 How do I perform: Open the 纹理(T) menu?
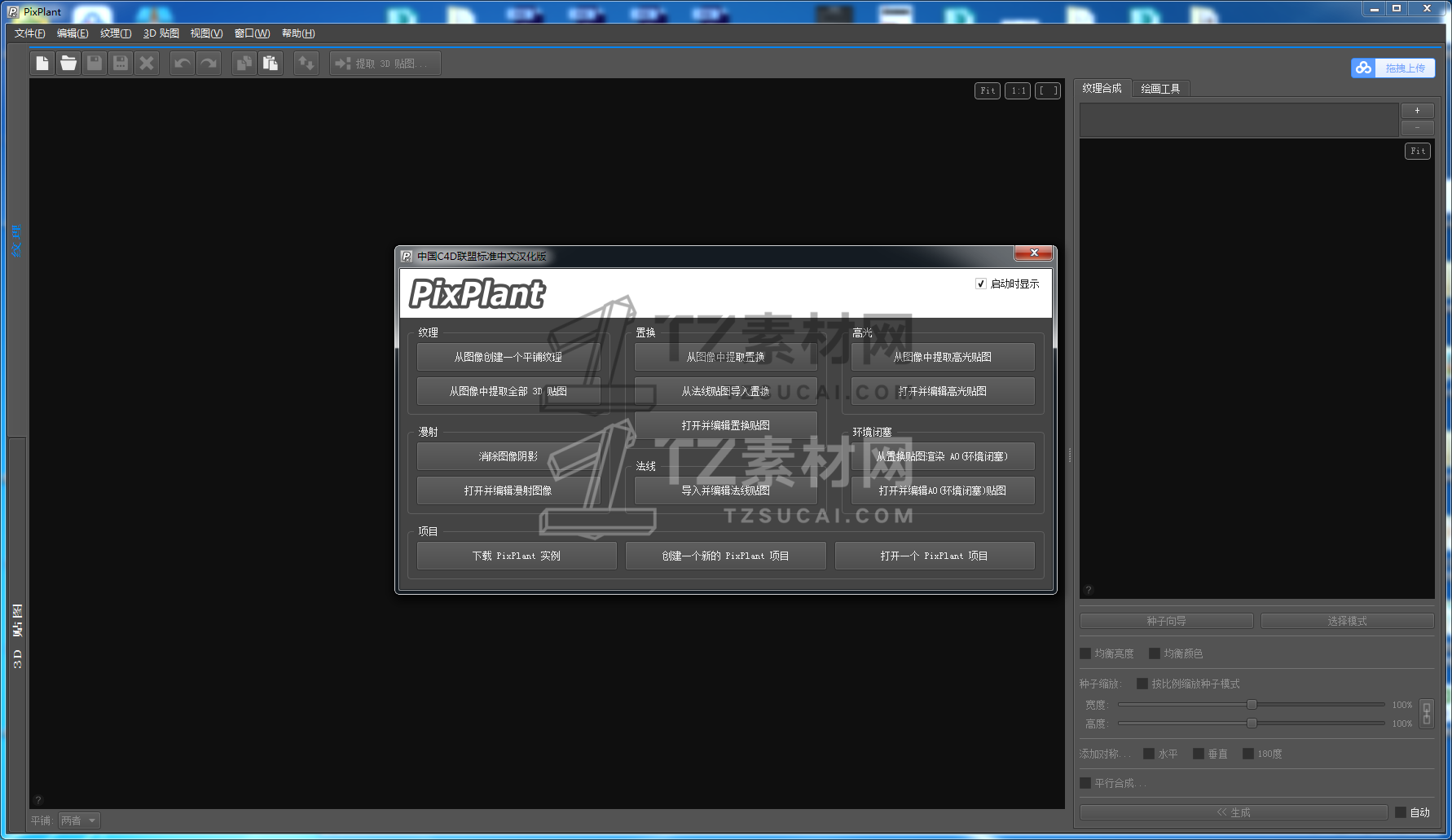pyautogui.click(x=116, y=33)
